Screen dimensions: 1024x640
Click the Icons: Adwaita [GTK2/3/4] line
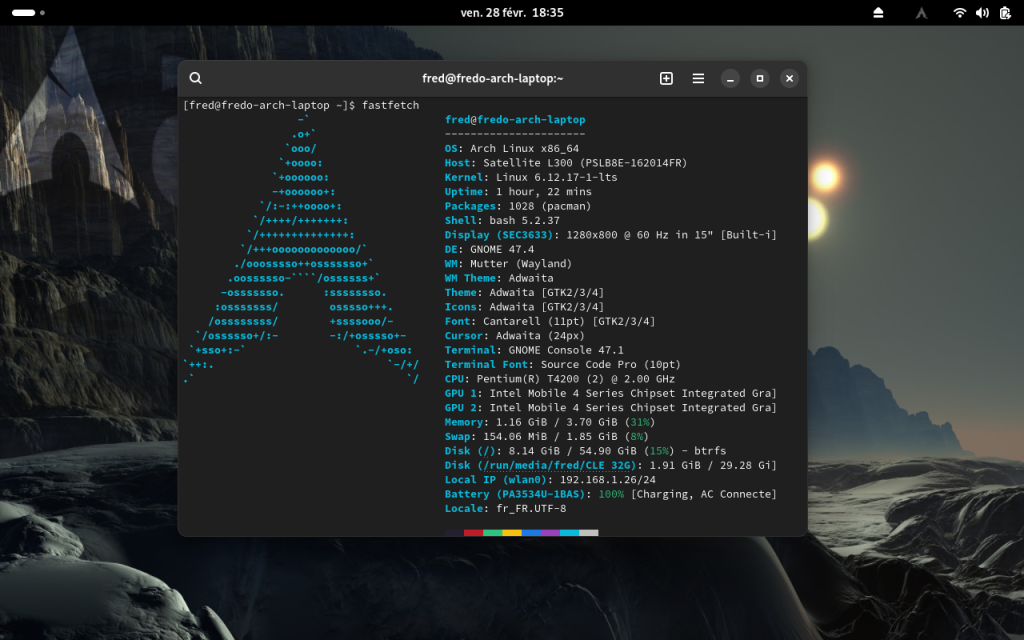click(x=524, y=306)
